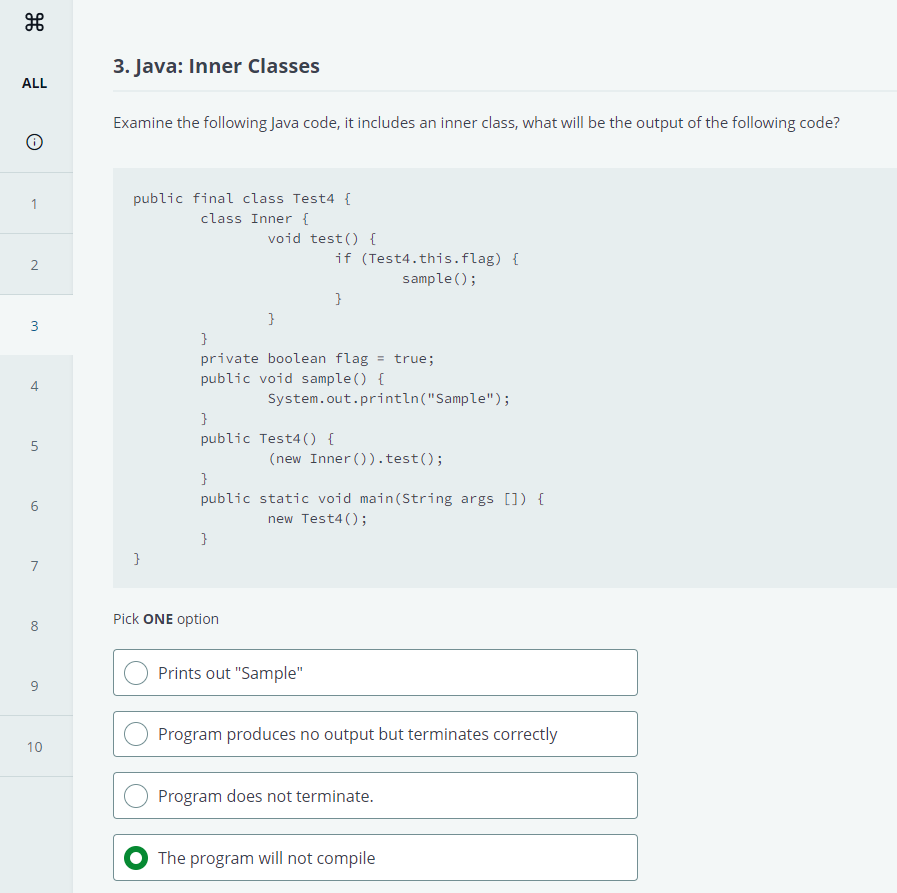Image resolution: width=897 pixels, height=893 pixels.
Task: Go to question 1 in sidebar
Action: click(x=35, y=204)
